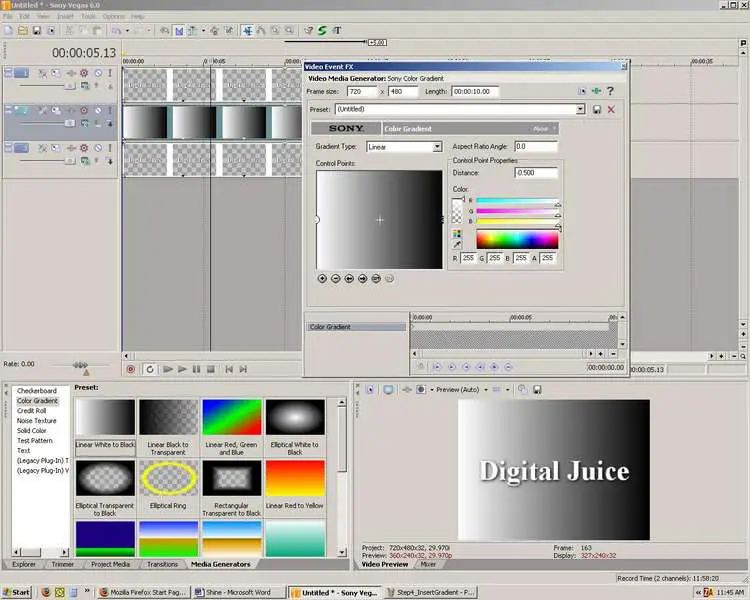
Task: Click the Distance input field
Action: 536,173
